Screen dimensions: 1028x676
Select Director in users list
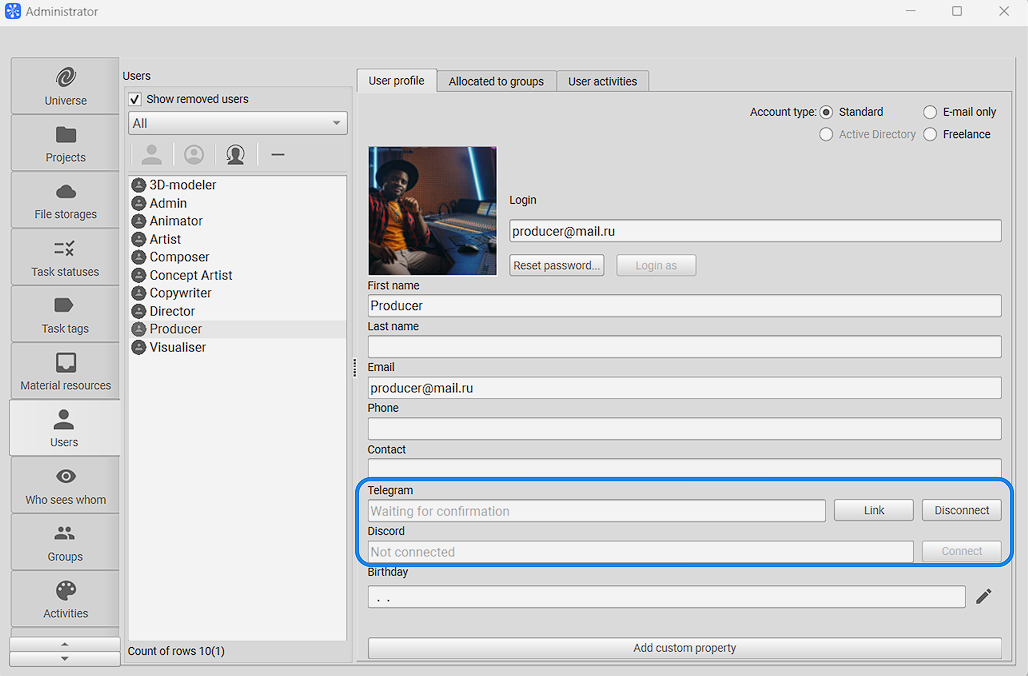(x=237, y=311)
